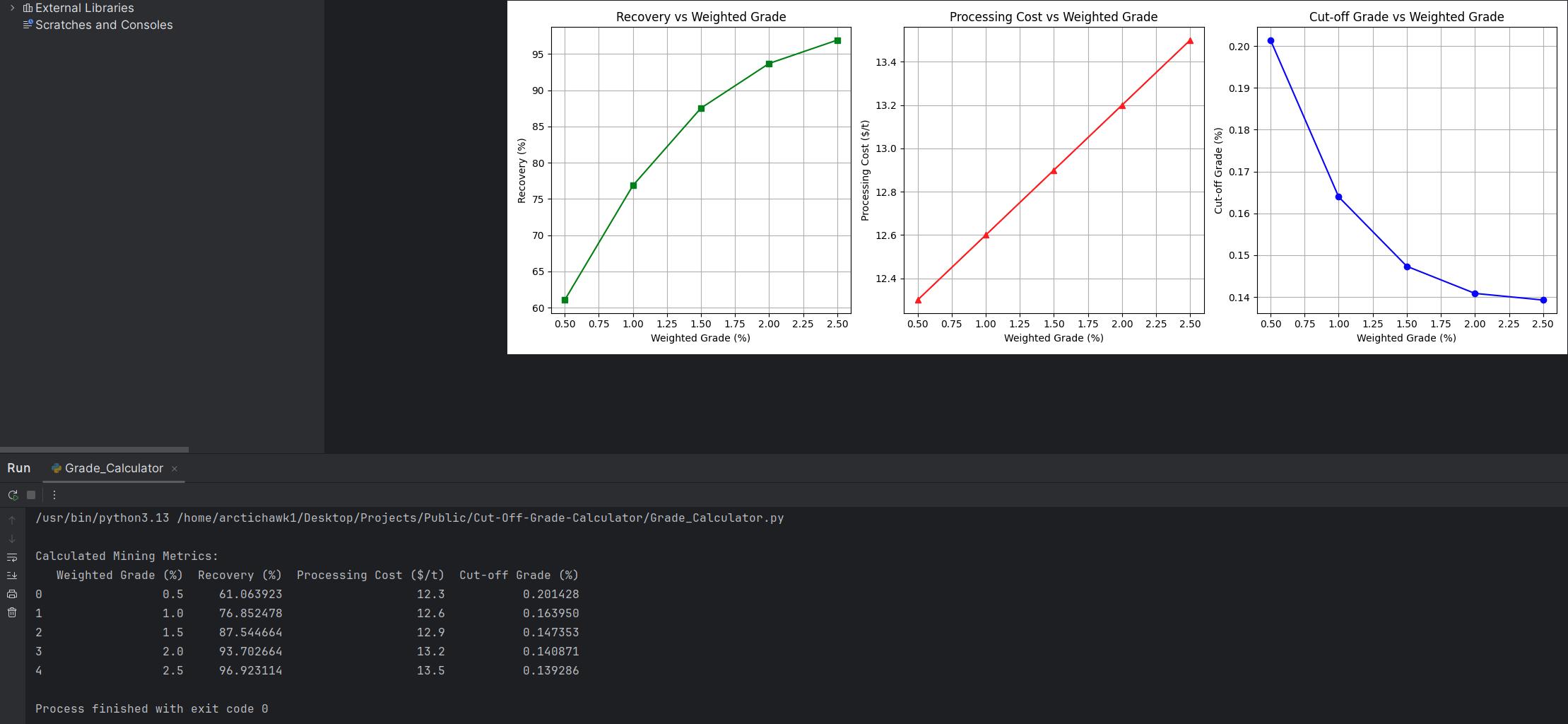This screenshot has height=724, width=1568.
Task: Click the Cut-off Grade vs Weighted Grade chart
Action: tap(1406, 170)
